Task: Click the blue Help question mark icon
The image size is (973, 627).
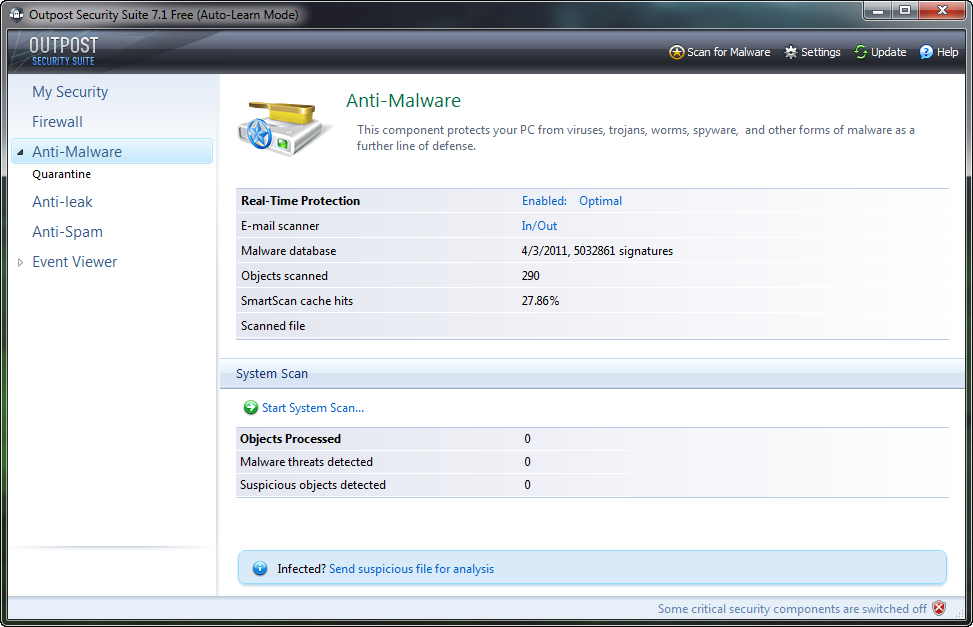Action: click(x=926, y=52)
